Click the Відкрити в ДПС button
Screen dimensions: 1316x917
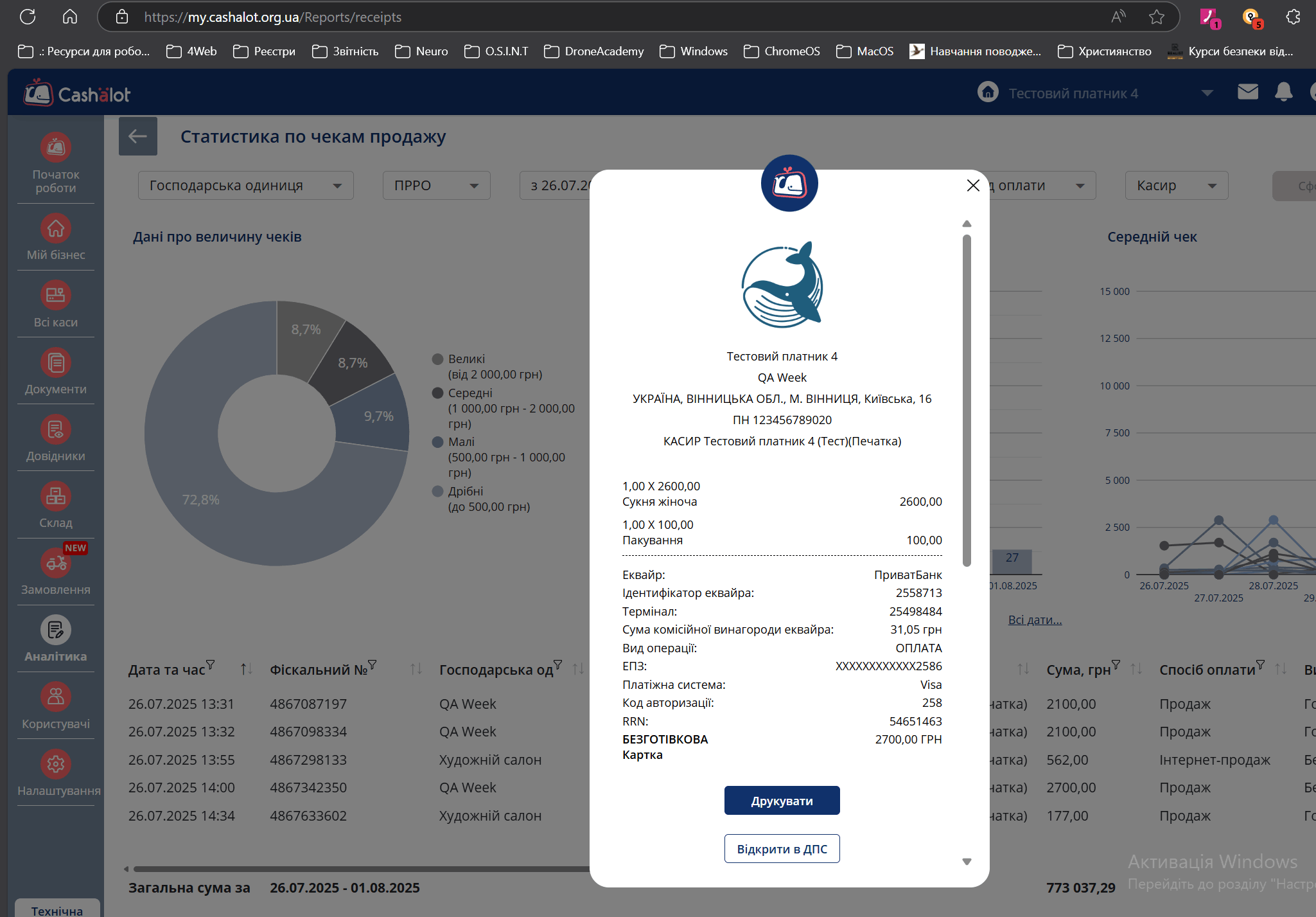(782, 849)
